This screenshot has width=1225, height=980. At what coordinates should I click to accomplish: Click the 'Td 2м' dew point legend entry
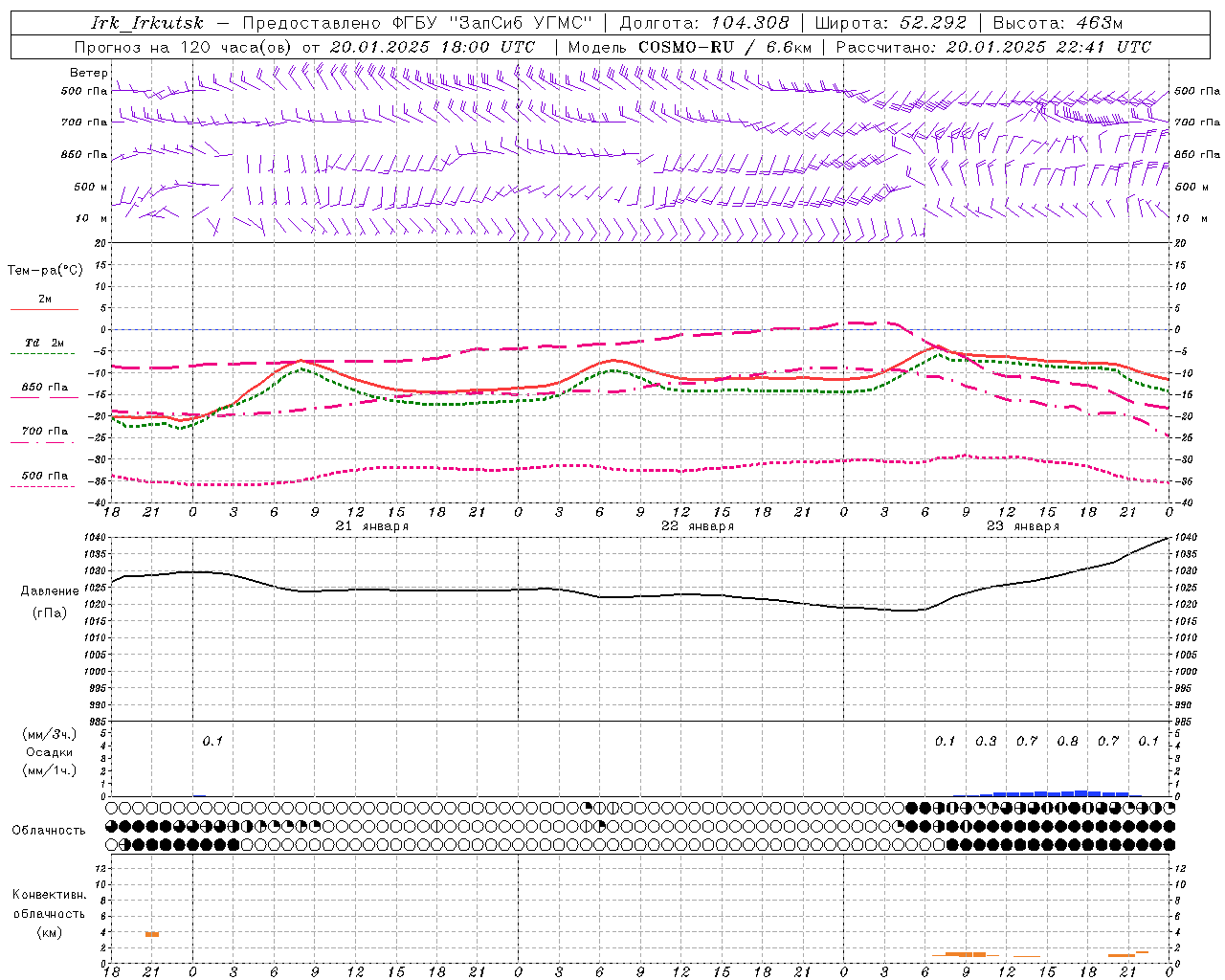tap(45, 343)
